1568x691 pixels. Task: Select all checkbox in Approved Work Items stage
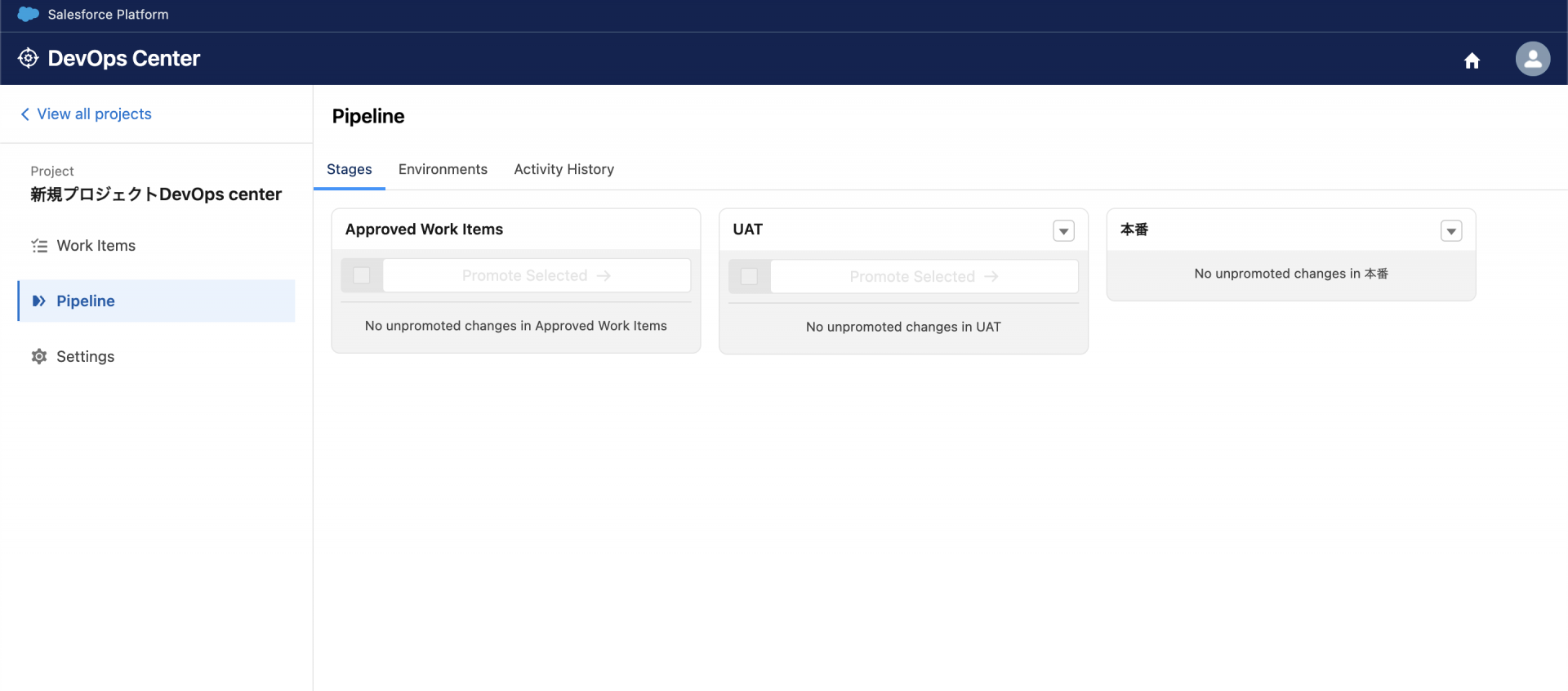362,275
